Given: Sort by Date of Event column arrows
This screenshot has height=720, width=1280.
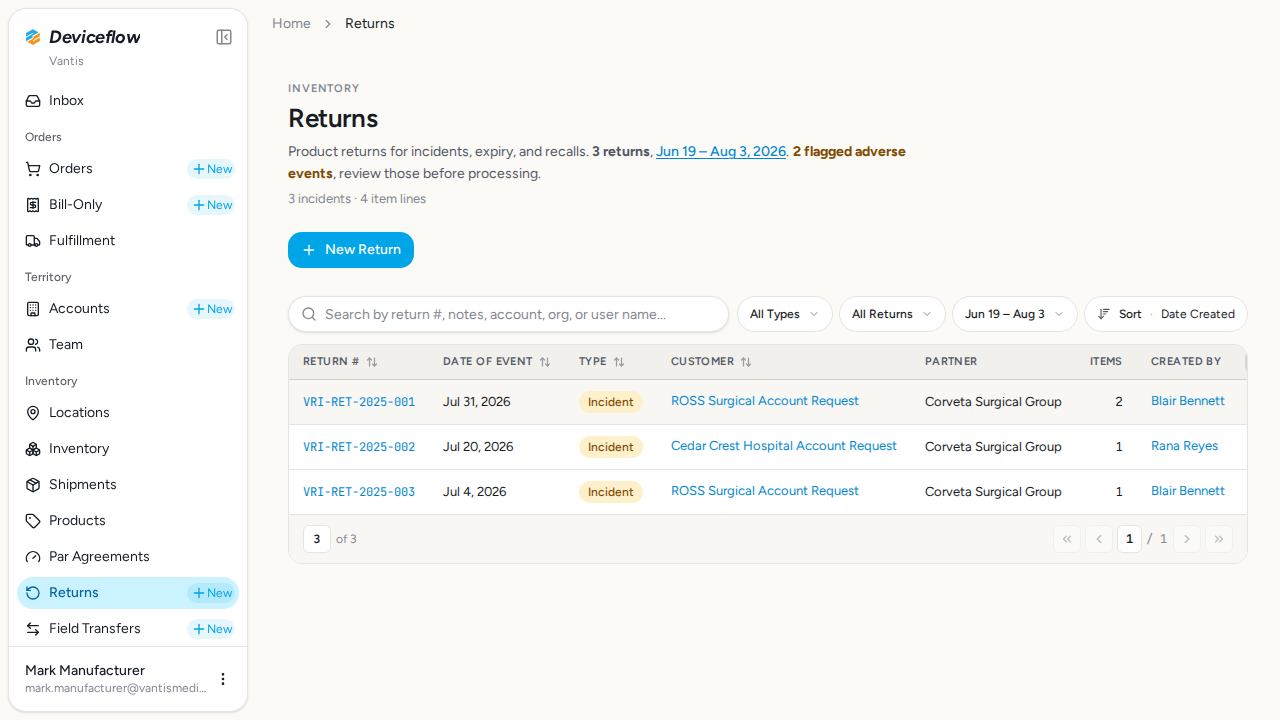Looking at the screenshot, I should pyautogui.click(x=545, y=362).
